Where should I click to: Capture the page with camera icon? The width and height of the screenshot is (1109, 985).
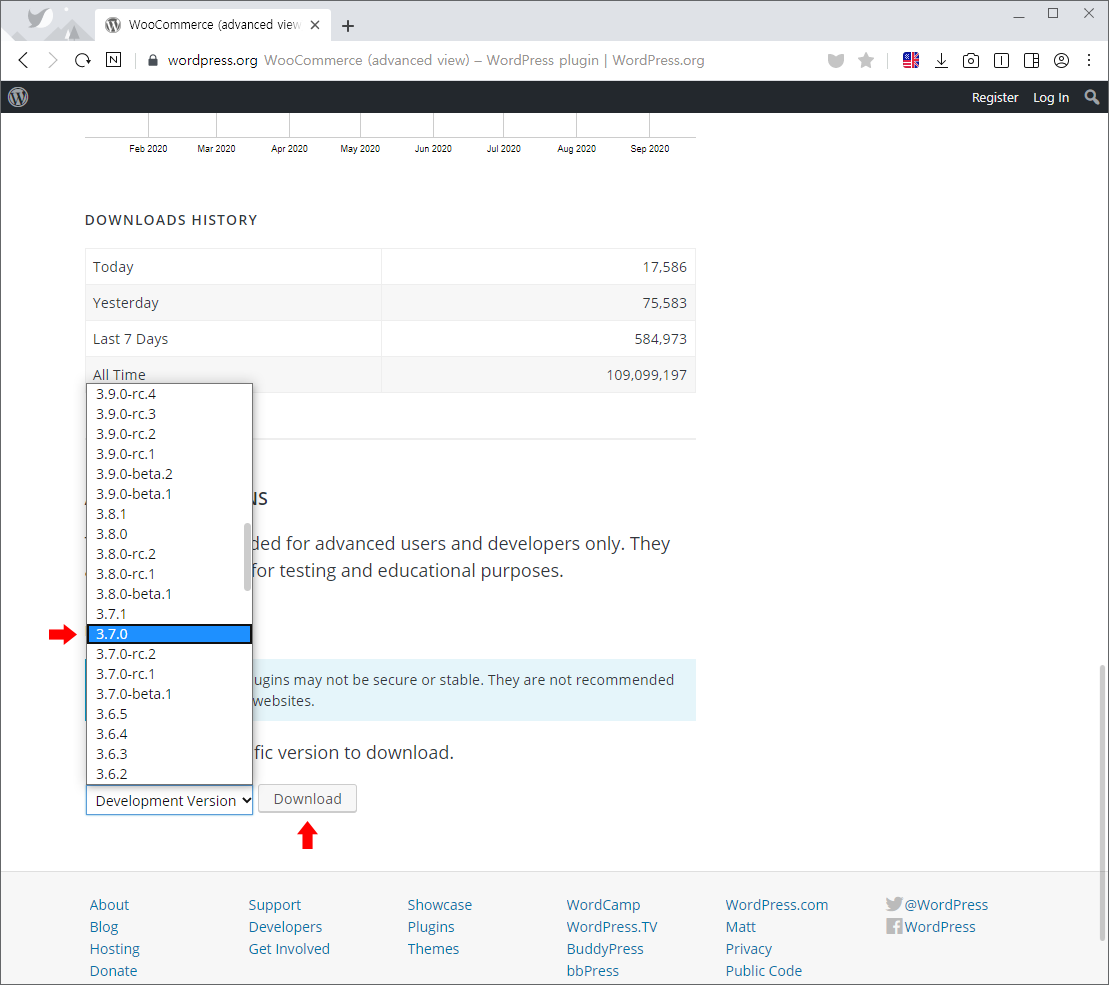click(971, 61)
